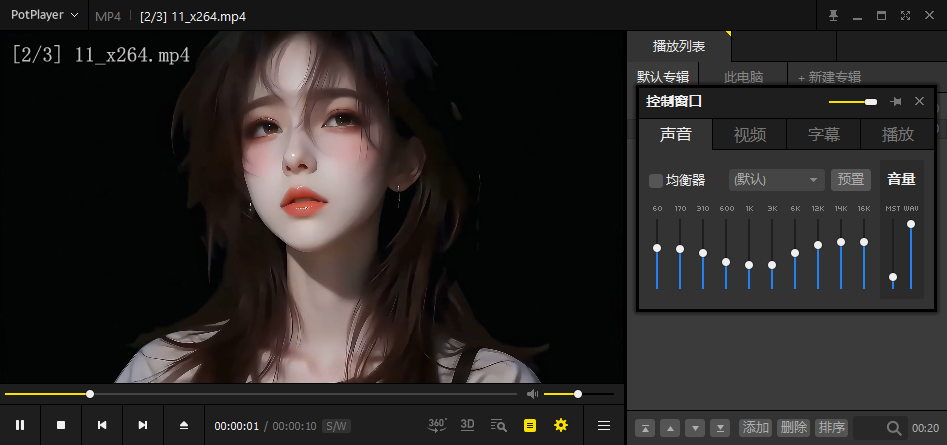The image size is (947, 445).
Task: Enable 3D video mode
Action: coord(467,425)
